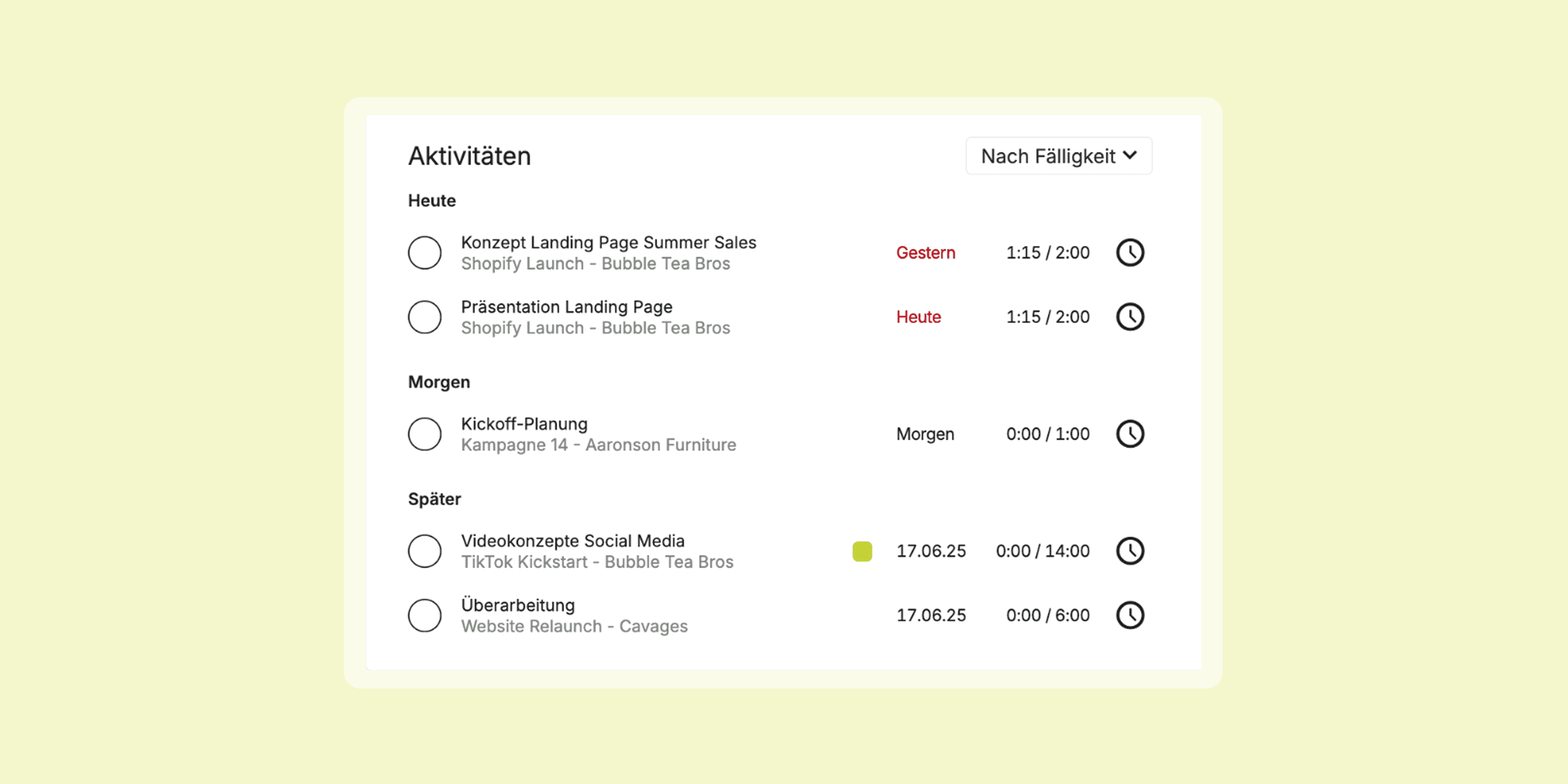1568x784 pixels.
Task: Click the green color tag on Videokonzepte
Action: (x=862, y=551)
